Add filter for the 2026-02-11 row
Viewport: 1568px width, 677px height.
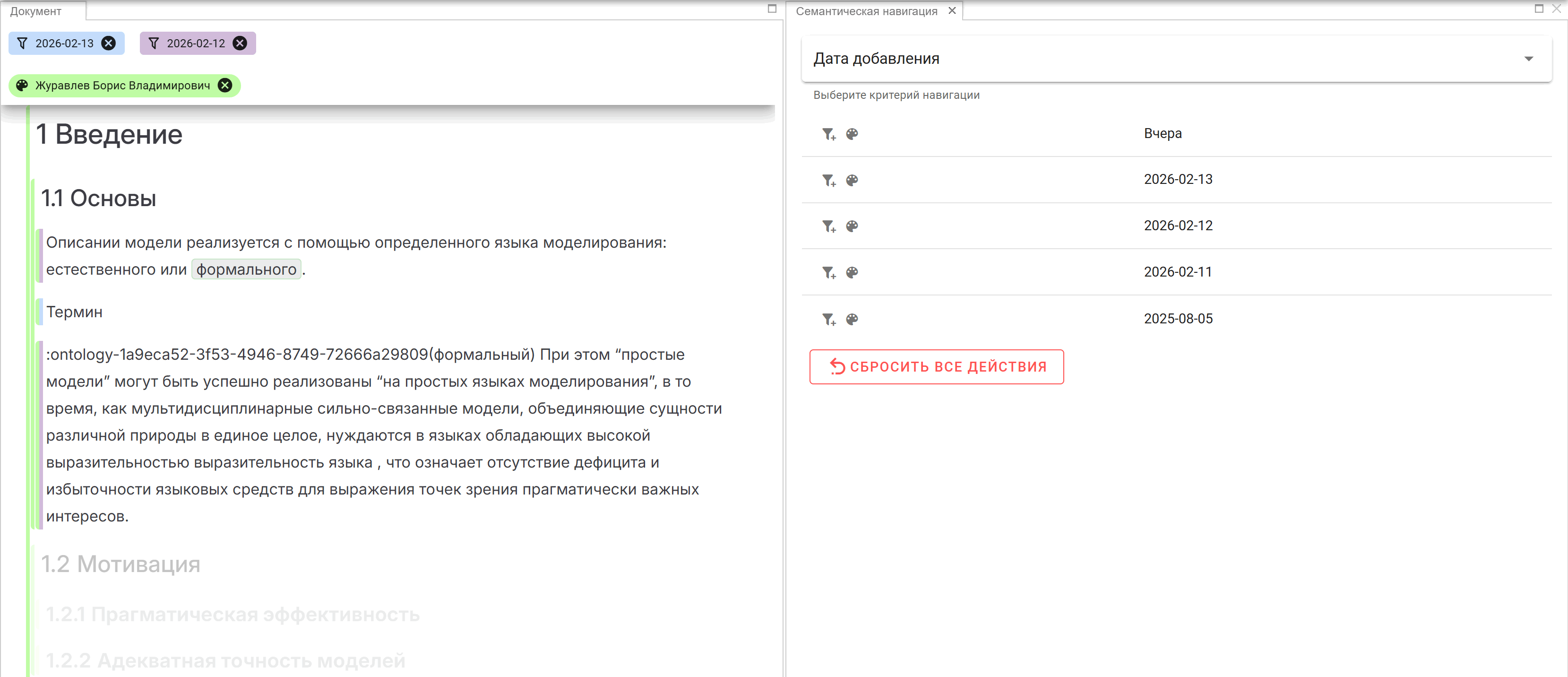[x=828, y=273]
